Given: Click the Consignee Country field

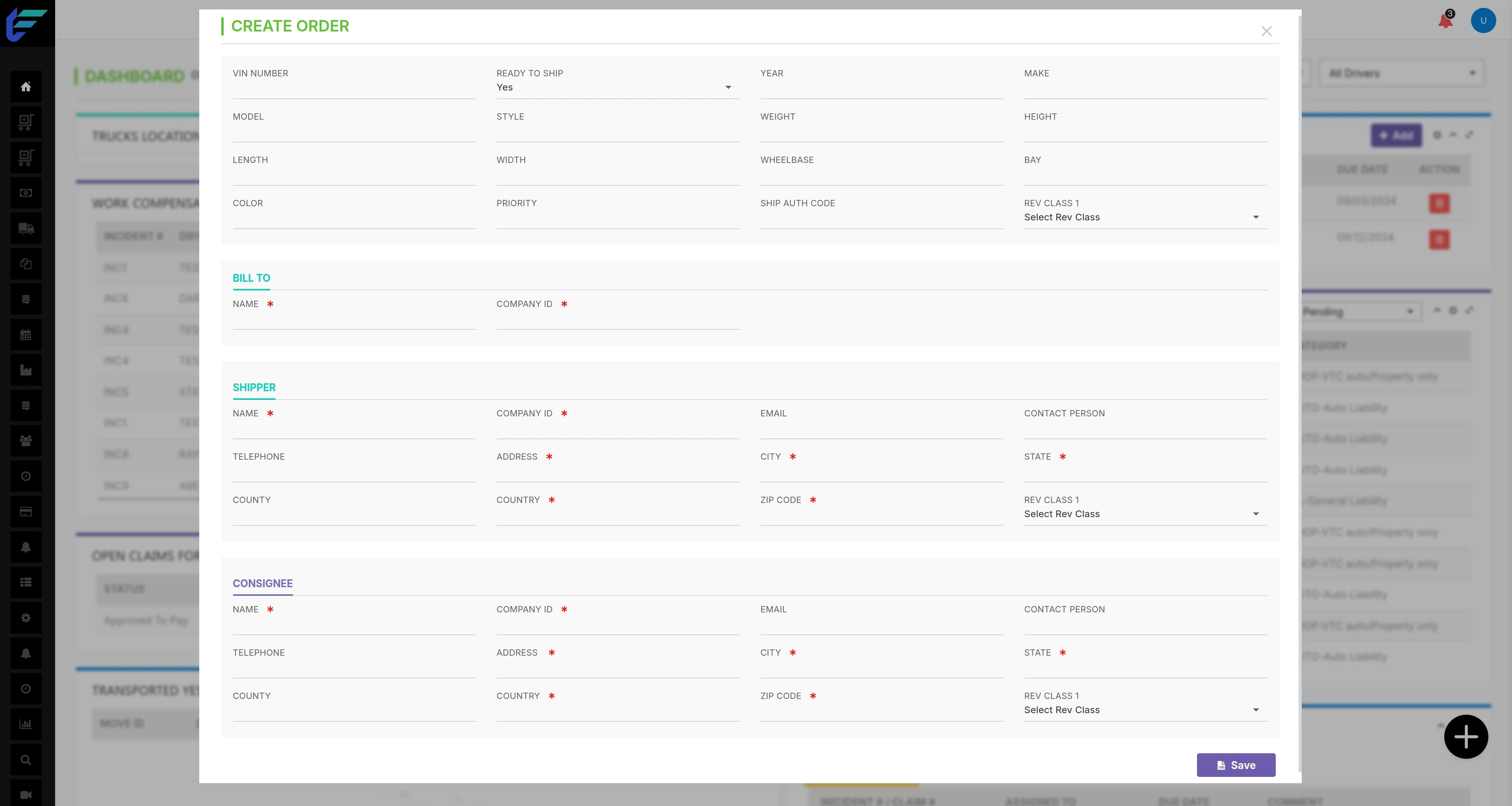Looking at the screenshot, I should (x=617, y=712).
